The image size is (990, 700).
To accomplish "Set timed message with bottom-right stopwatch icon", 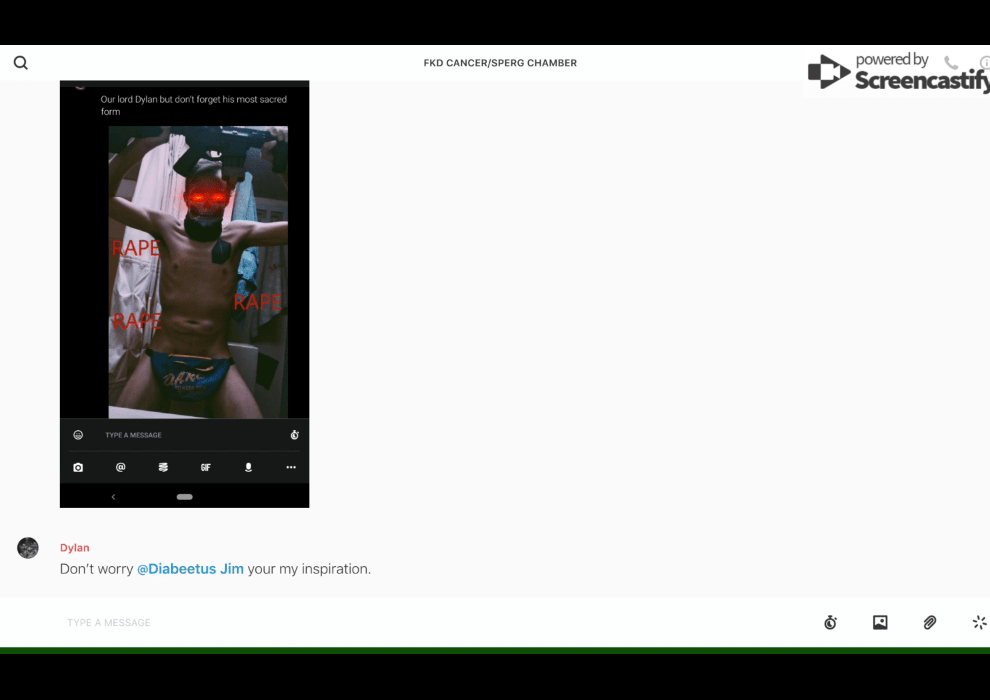I will [x=830, y=623].
